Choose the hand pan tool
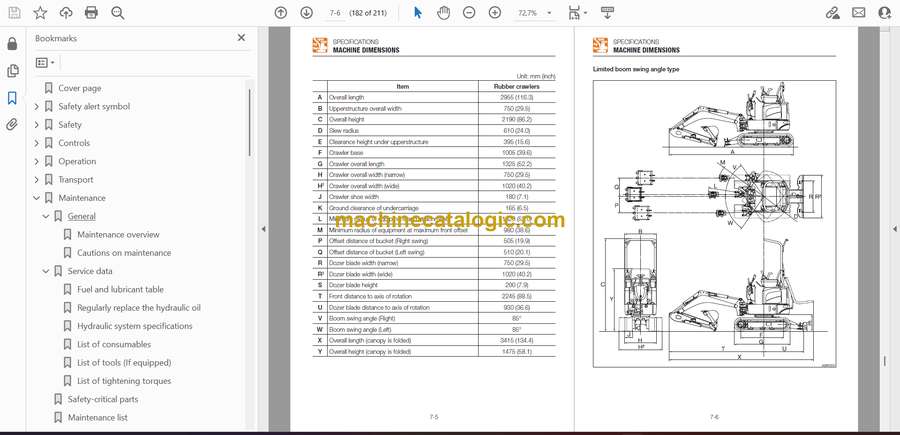The height and width of the screenshot is (435, 900). click(x=443, y=13)
